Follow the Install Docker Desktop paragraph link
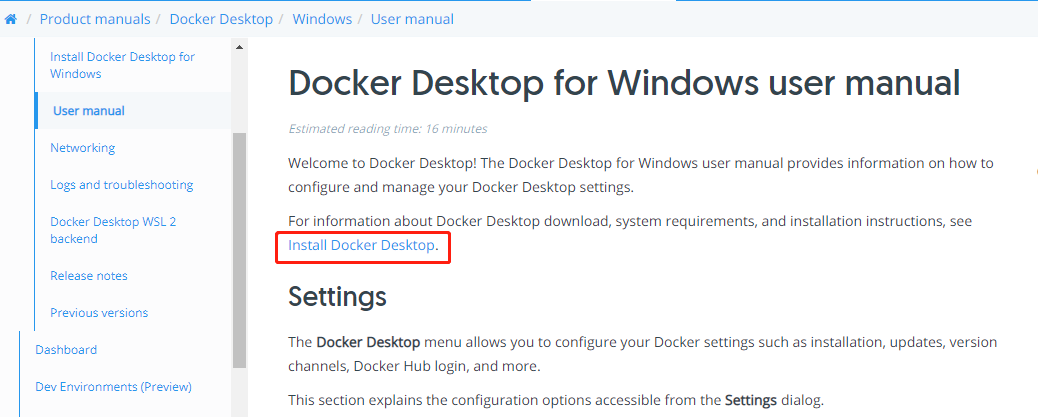 (x=362, y=245)
